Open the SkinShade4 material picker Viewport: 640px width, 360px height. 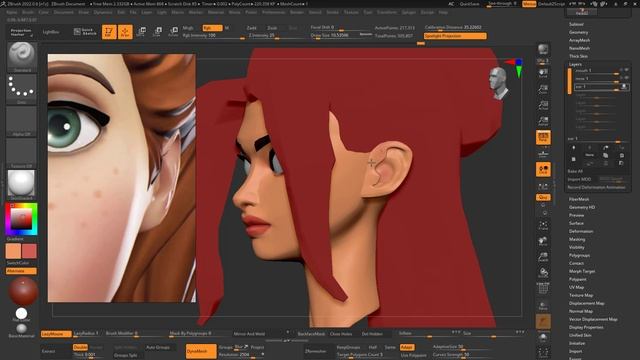[x=22, y=185]
